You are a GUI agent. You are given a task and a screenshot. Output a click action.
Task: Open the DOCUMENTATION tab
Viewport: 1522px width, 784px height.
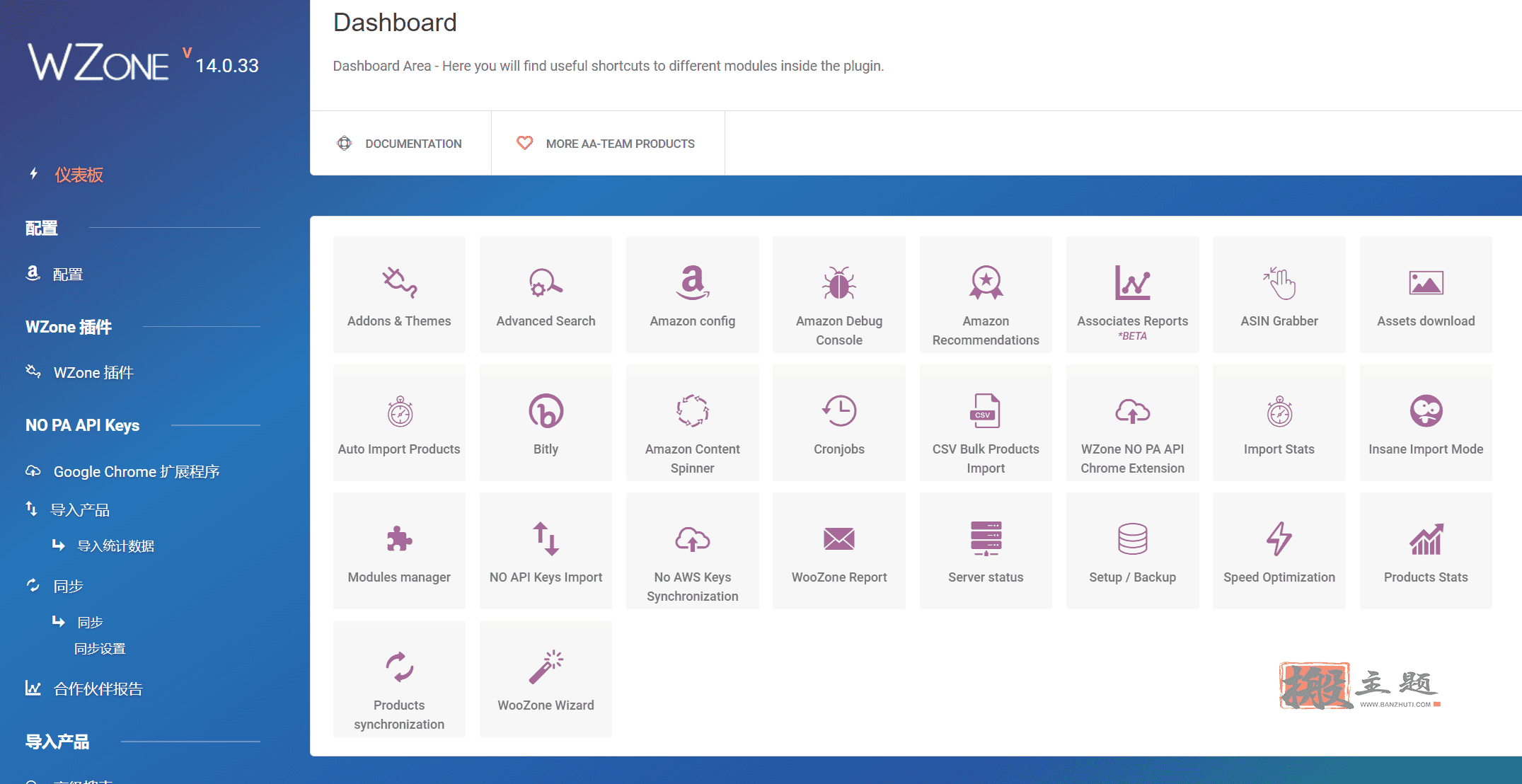(400, 144)
